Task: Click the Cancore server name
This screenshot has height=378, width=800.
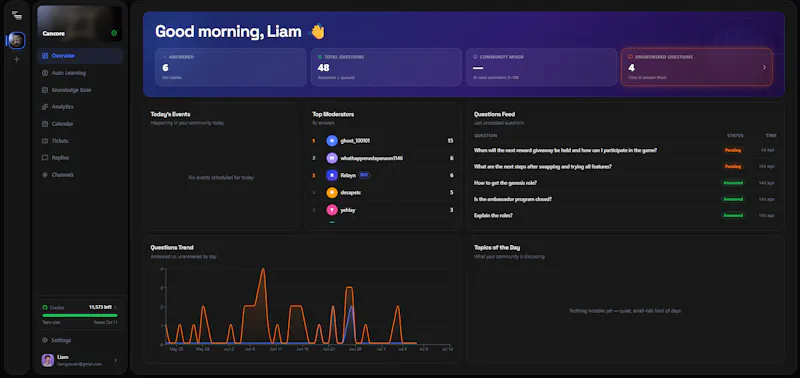Action: tap(54, 34)
